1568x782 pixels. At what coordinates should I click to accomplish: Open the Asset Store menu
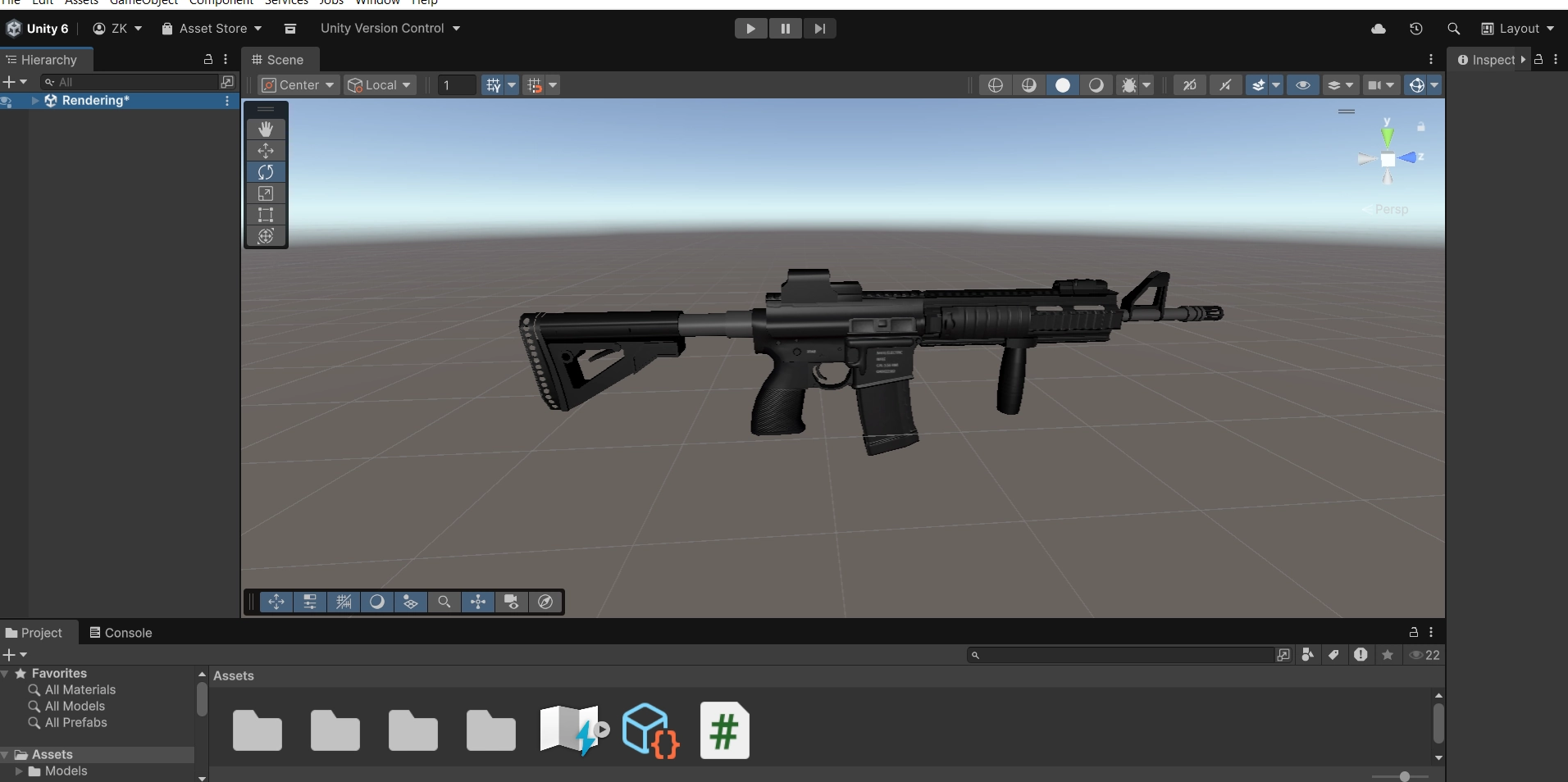tap(212, 29)
